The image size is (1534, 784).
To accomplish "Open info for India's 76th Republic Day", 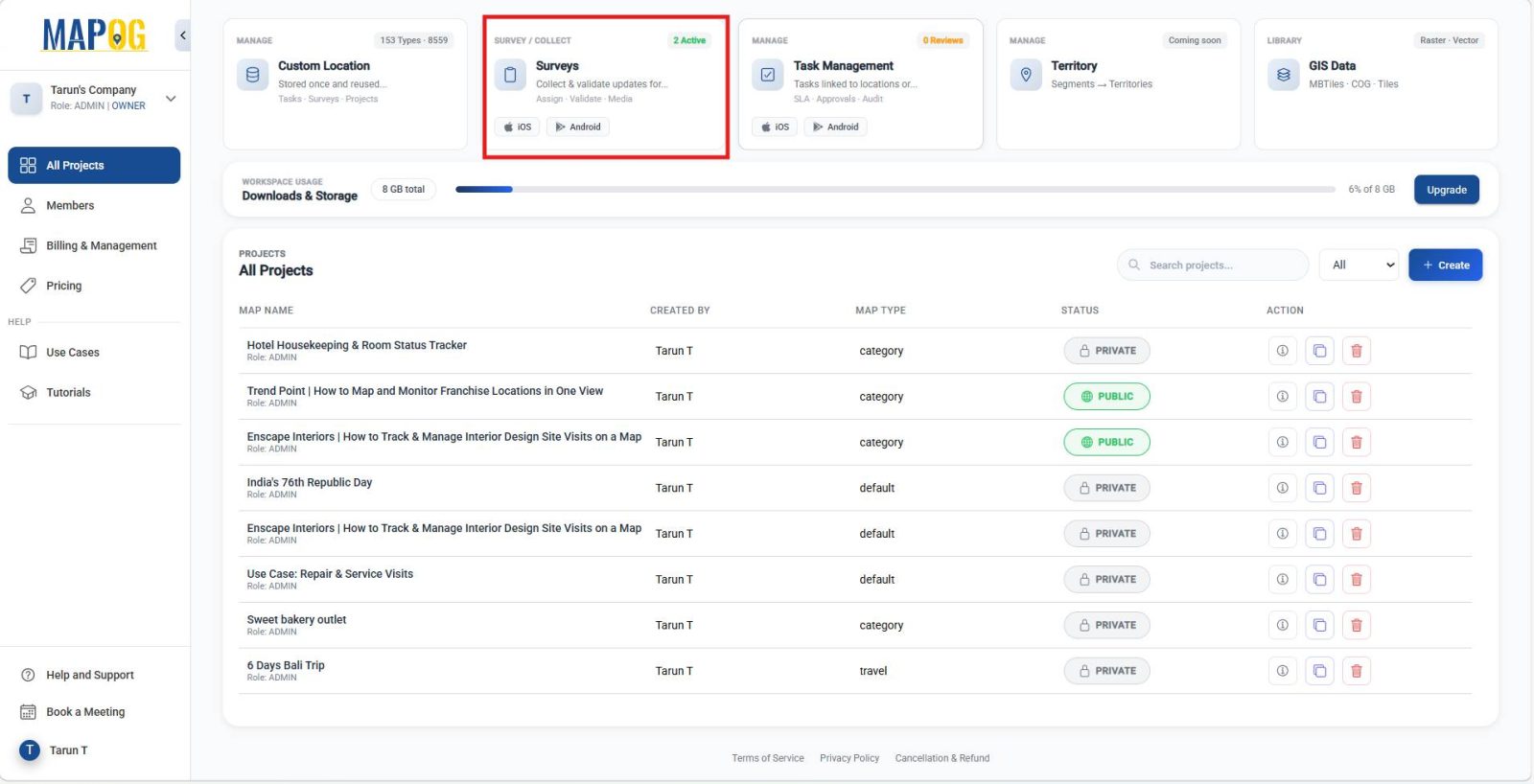I will pyautogui.click(x=1282, y=488).
